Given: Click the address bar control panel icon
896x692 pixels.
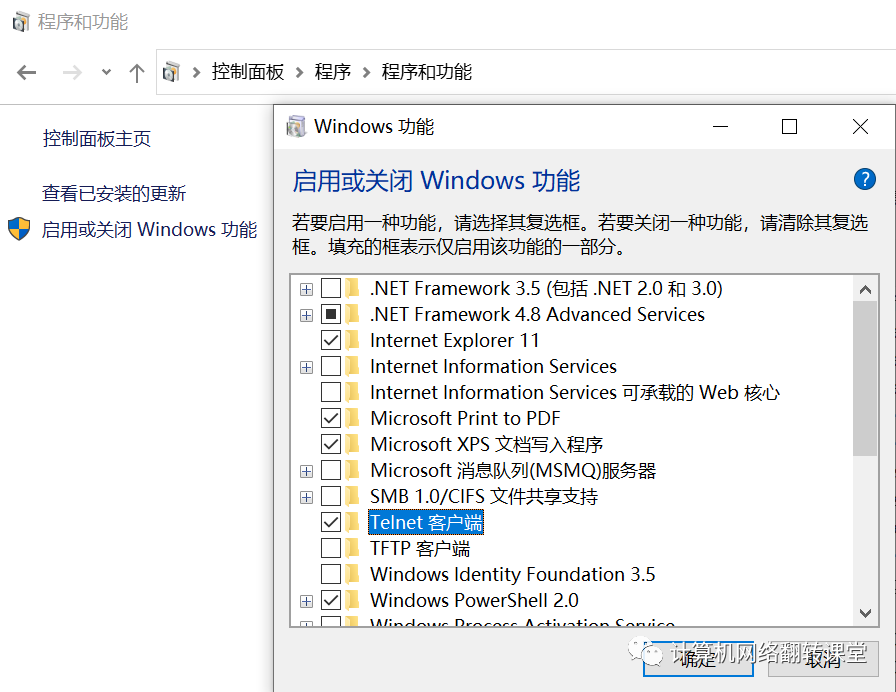Looking at the screenshot, I should [171, 72].
